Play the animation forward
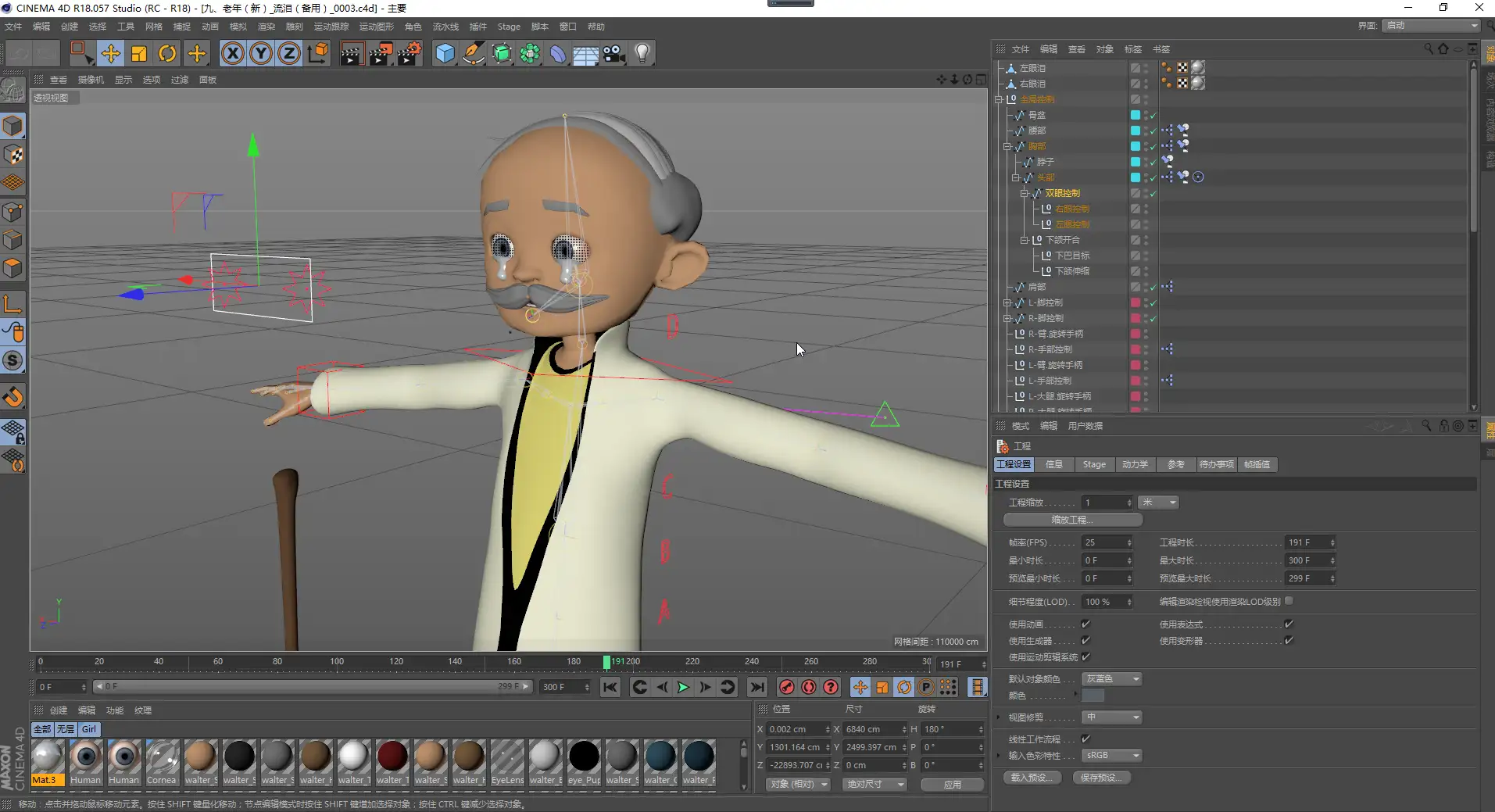1495x812 pixels. point(683,687)
